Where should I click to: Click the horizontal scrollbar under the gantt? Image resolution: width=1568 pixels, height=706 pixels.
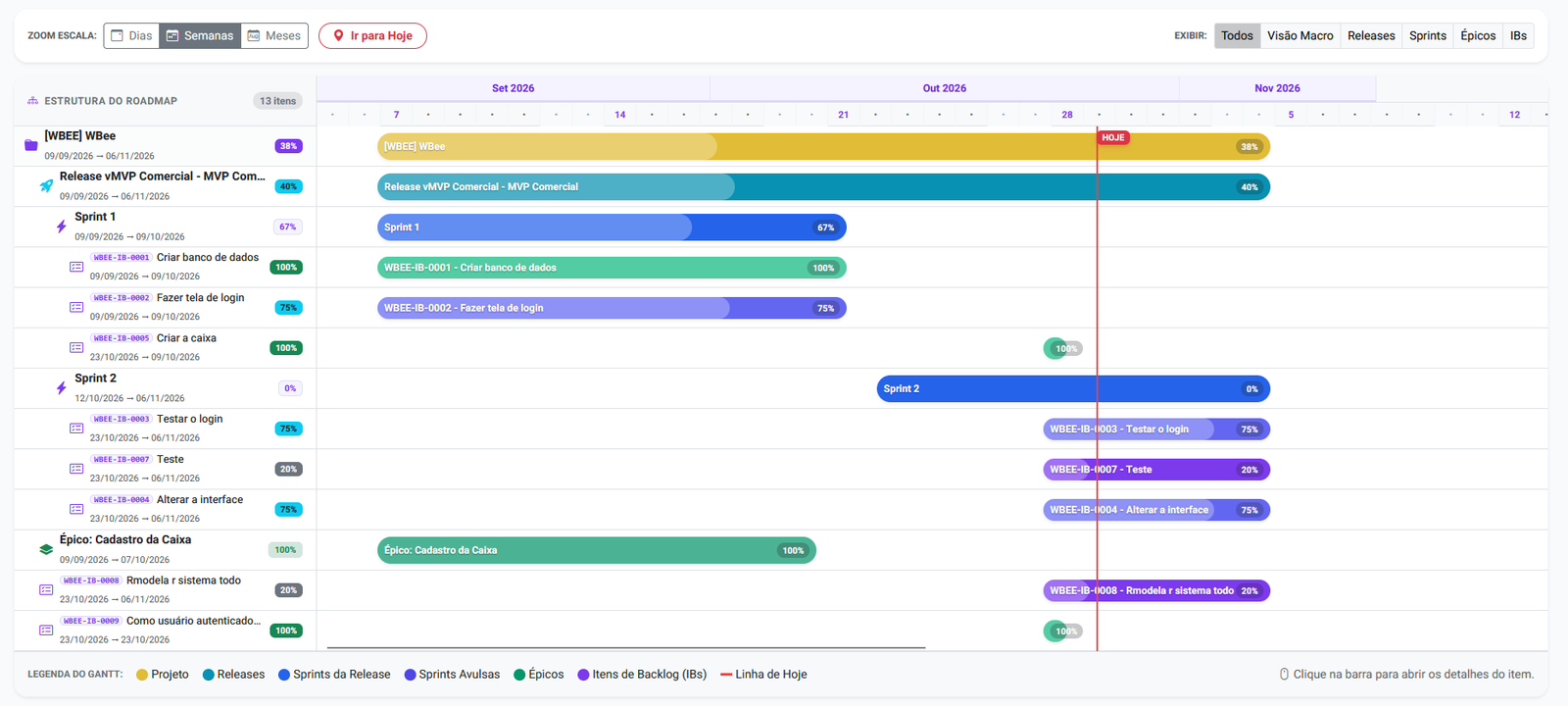(626, 647)
